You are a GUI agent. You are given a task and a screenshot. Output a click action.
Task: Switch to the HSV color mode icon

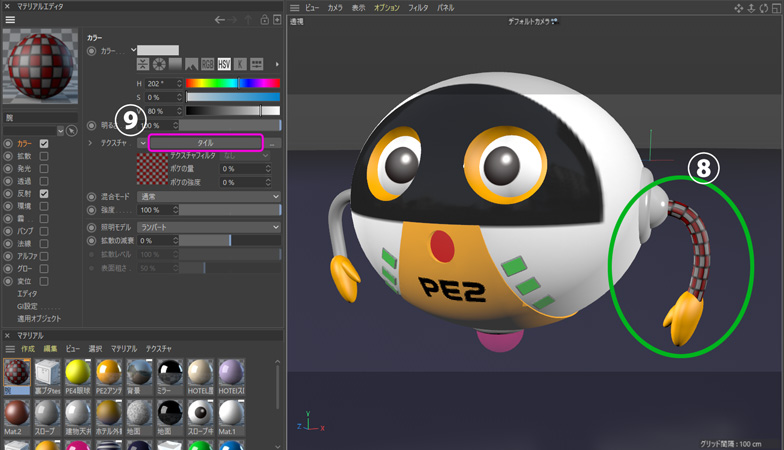224,64
